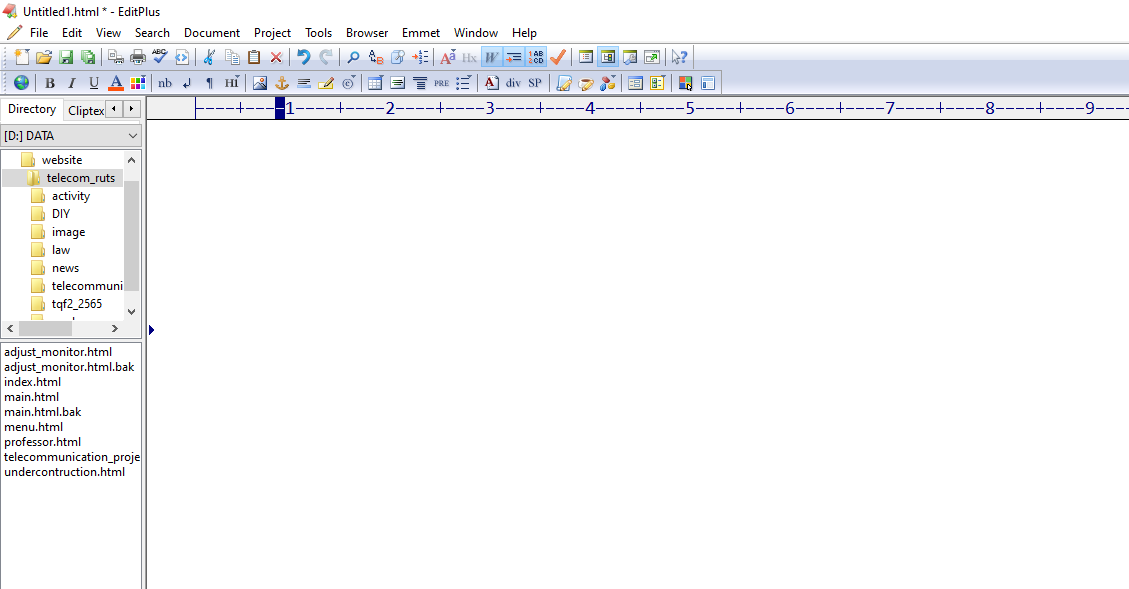Open the List tag dropdown icon
This screenshot has width=1129, height=589.
(464, 83)
